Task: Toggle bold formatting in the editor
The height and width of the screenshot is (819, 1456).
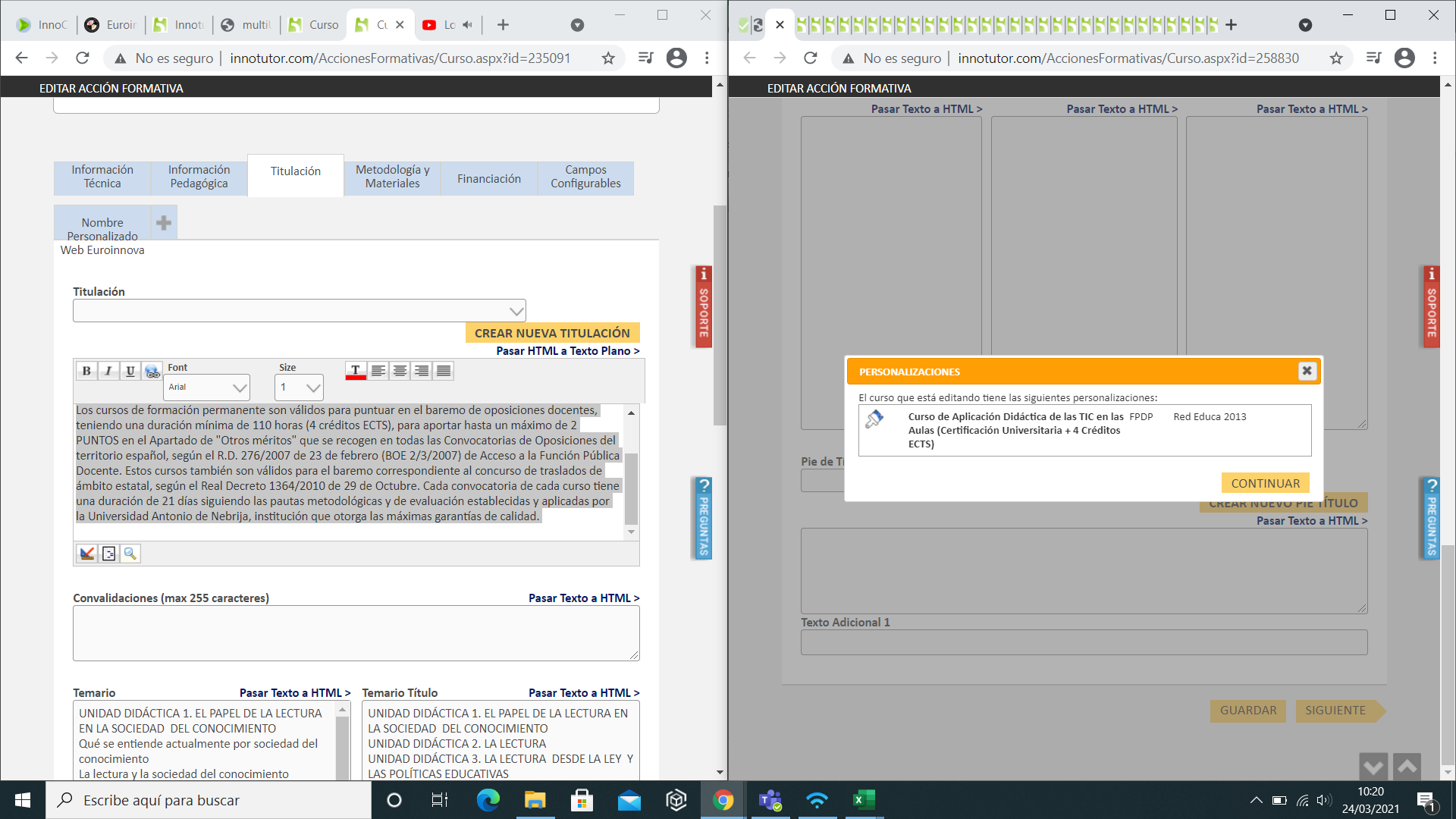Action: pos(86,371)
